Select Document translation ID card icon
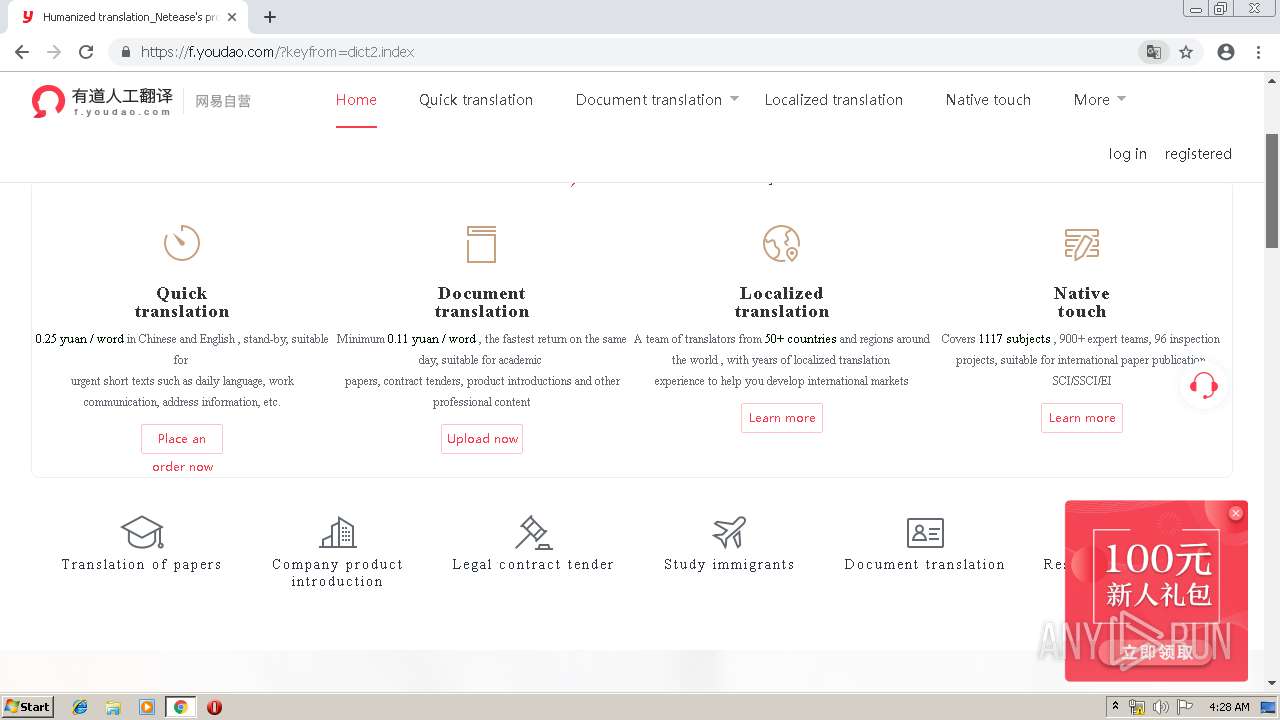Image resolution: width=1280 pixels, height=720 pixels. 925,532
